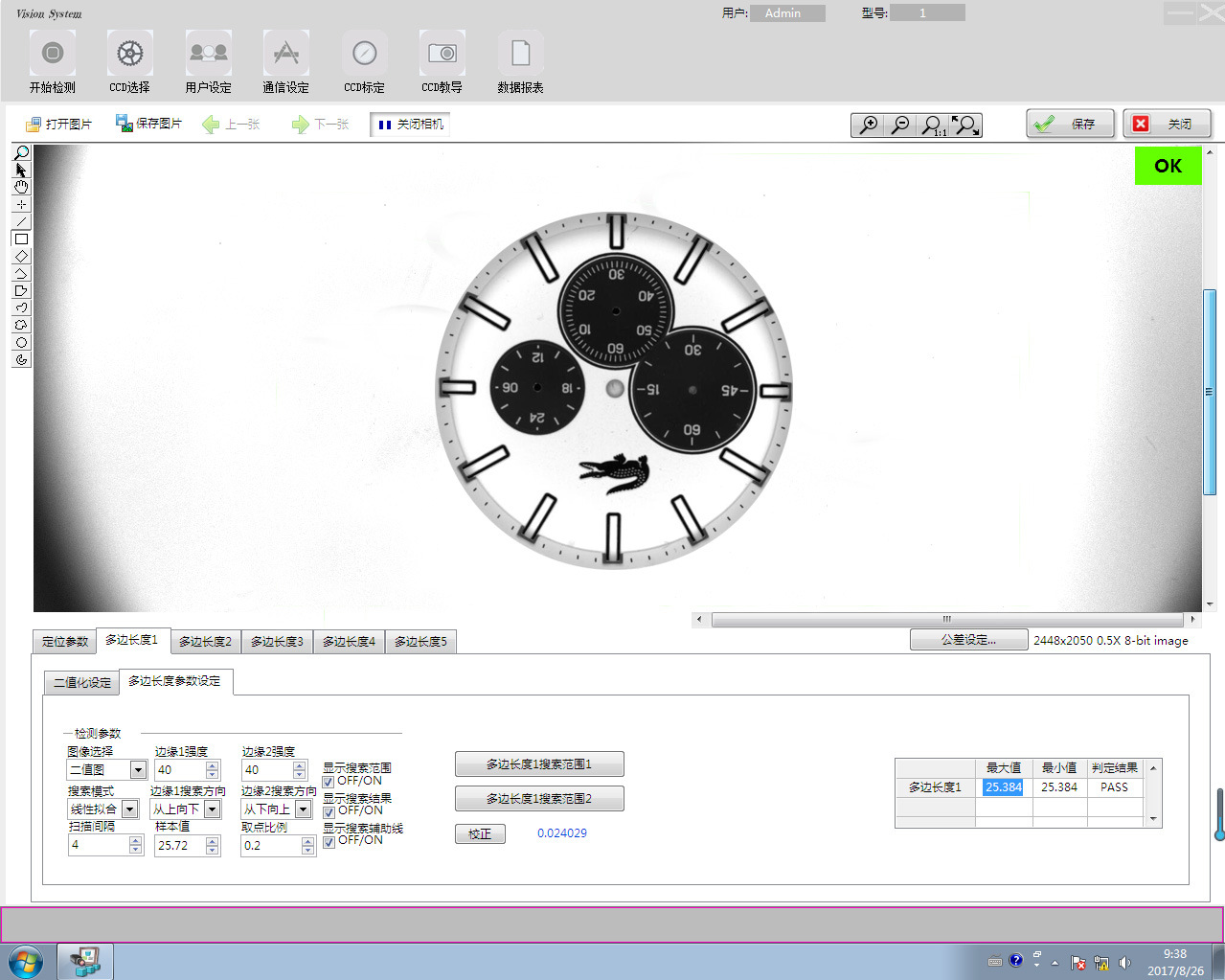Select the circle ROI tool
This screenshot has width=1225, height=980.
point(21,342)
